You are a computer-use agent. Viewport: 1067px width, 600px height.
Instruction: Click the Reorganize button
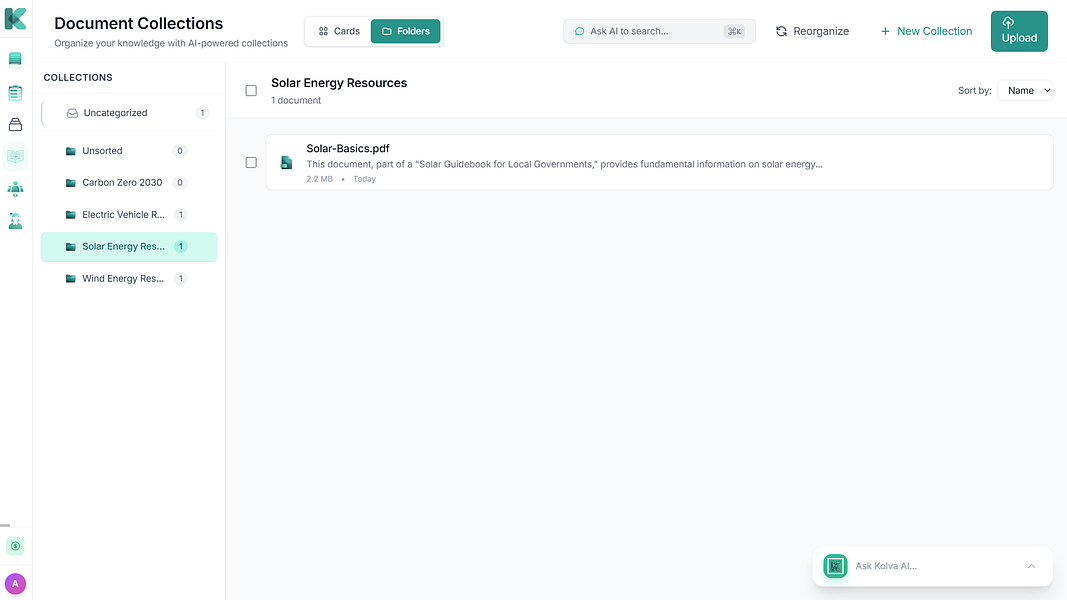pos(812,31)
